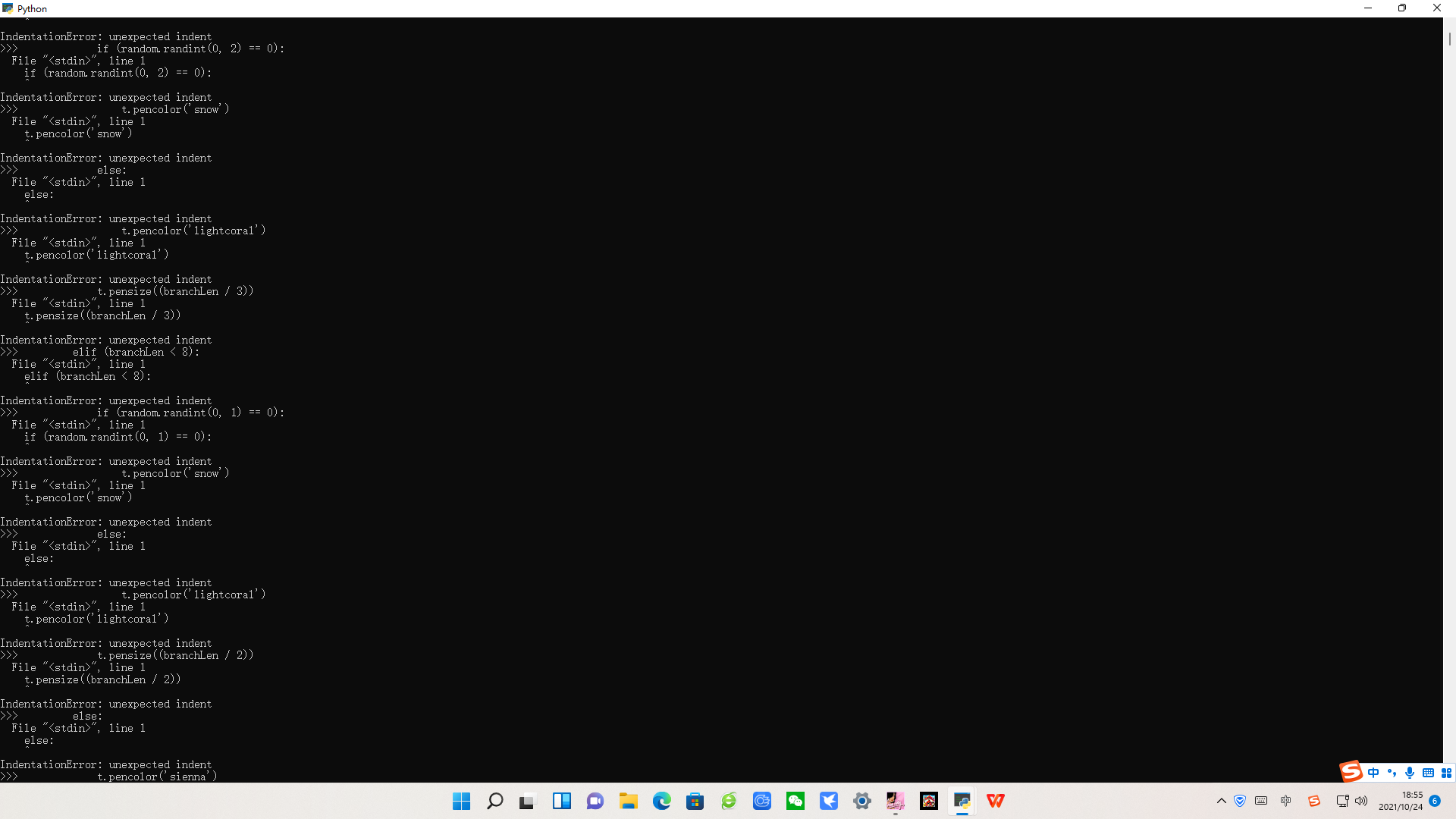
Task: Open Sogou soft keyboard options
Action: pyautogui.click(x=1428, y=773)
